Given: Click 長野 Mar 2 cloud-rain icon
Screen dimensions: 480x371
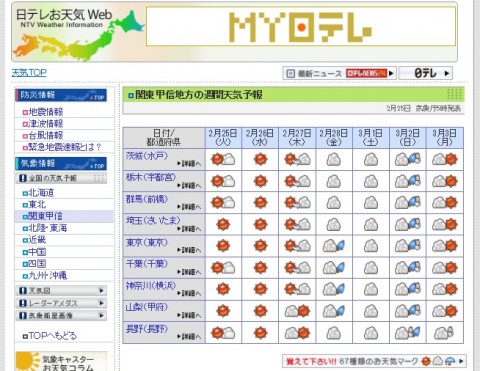Looking at the screenshot, I should tap(408, 333).
